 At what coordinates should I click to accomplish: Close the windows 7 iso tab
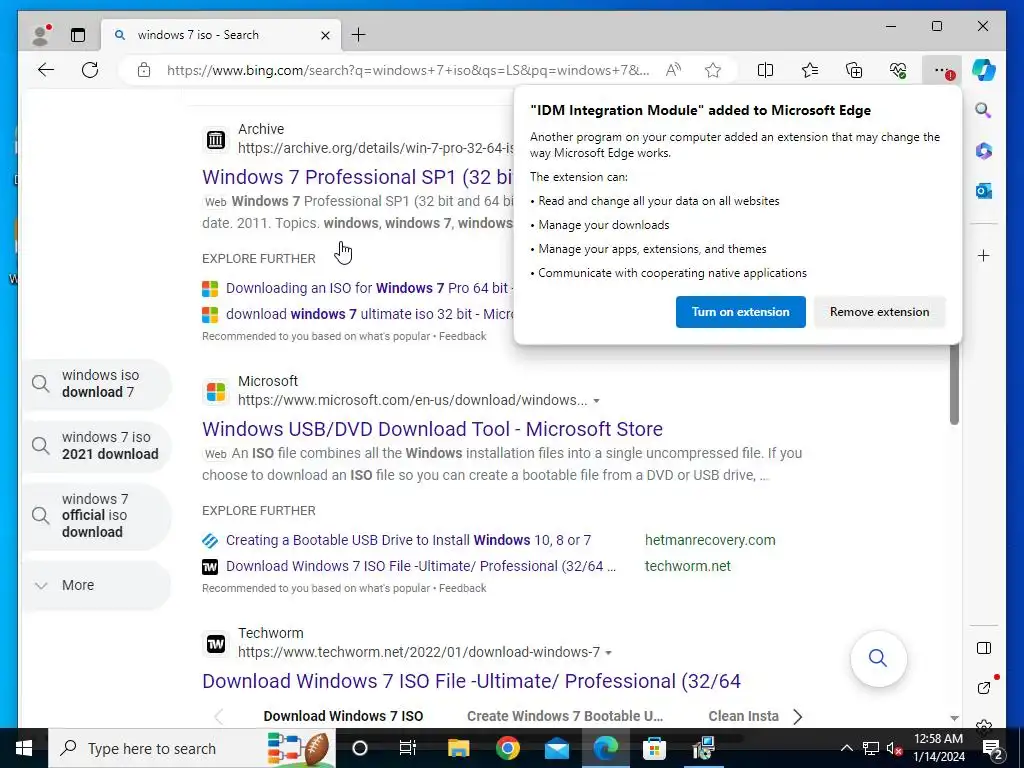(325, 35)
